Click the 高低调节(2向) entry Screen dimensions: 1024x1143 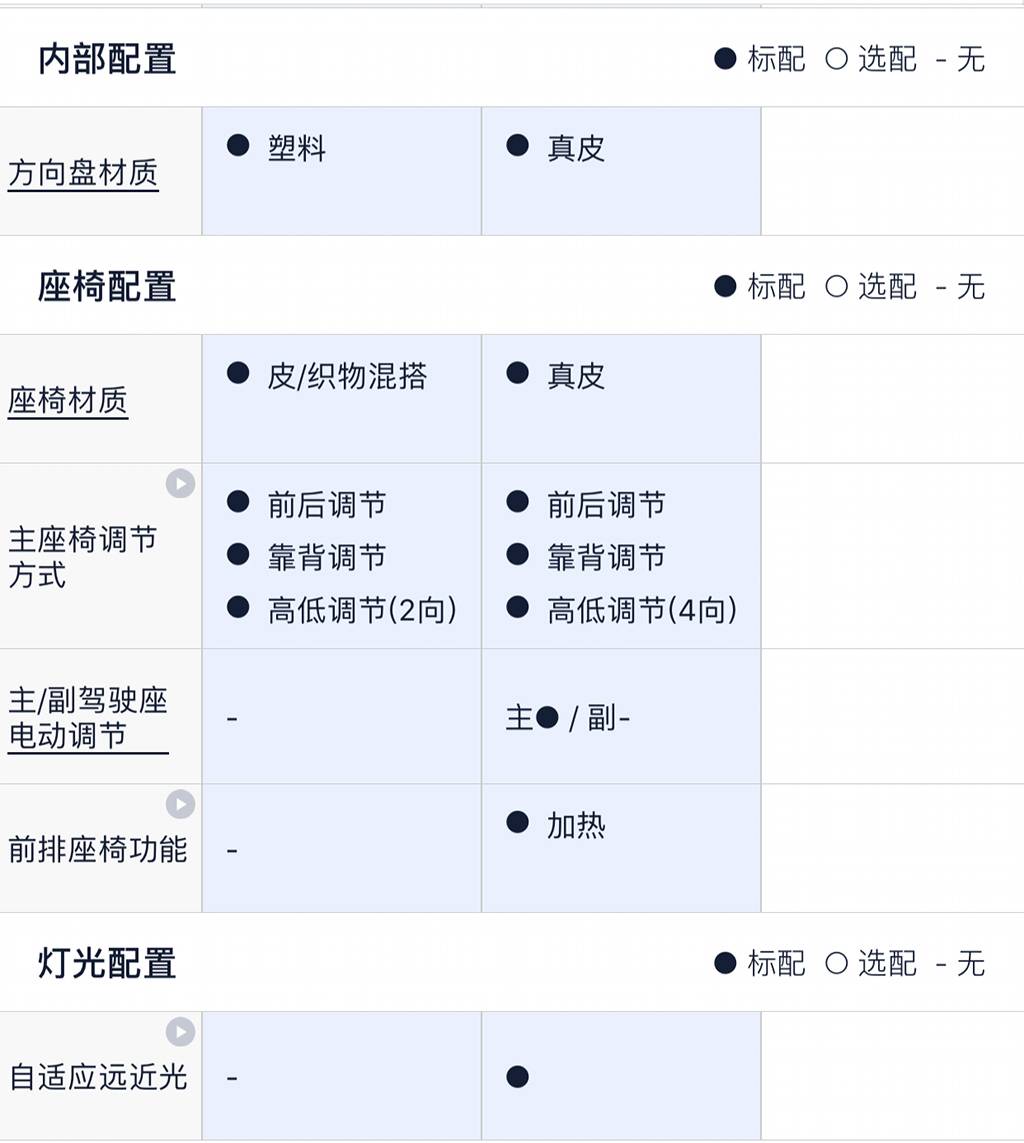(361, 609)
